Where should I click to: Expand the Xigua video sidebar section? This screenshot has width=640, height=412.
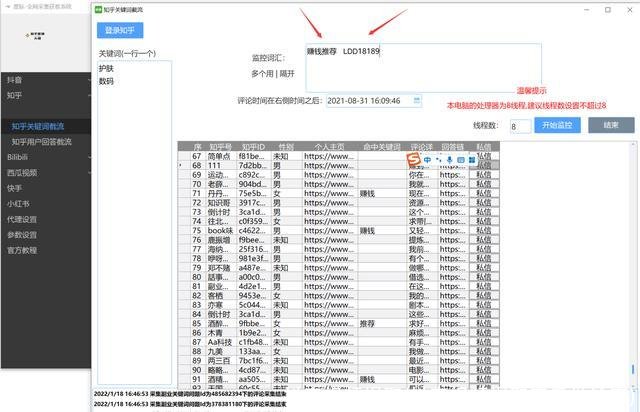(x=46, y=173)
